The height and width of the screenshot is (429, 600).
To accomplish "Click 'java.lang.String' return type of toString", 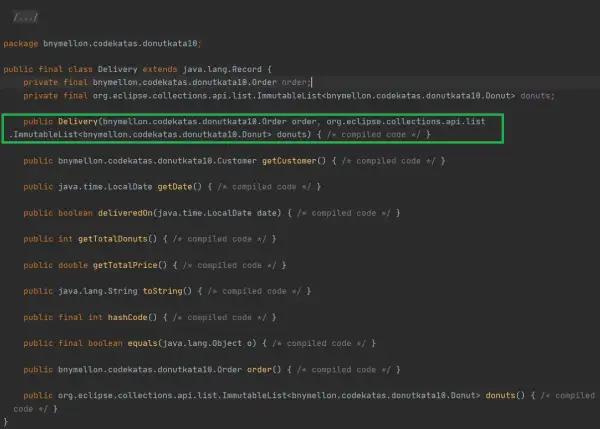I will 98,291.
